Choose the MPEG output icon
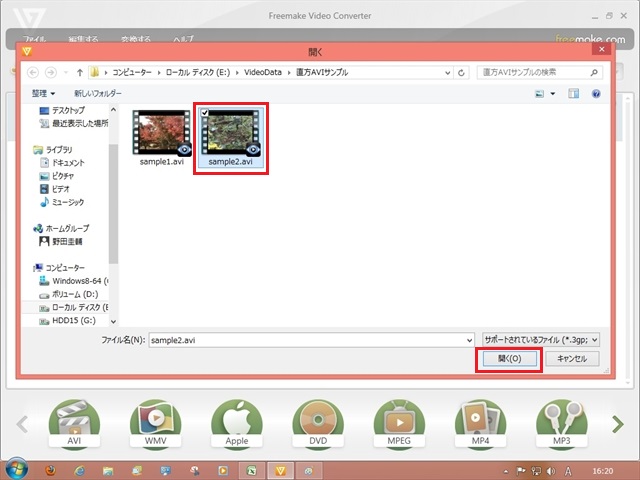Viewport: 640px width, 480px height. click(x=398, y=422)
